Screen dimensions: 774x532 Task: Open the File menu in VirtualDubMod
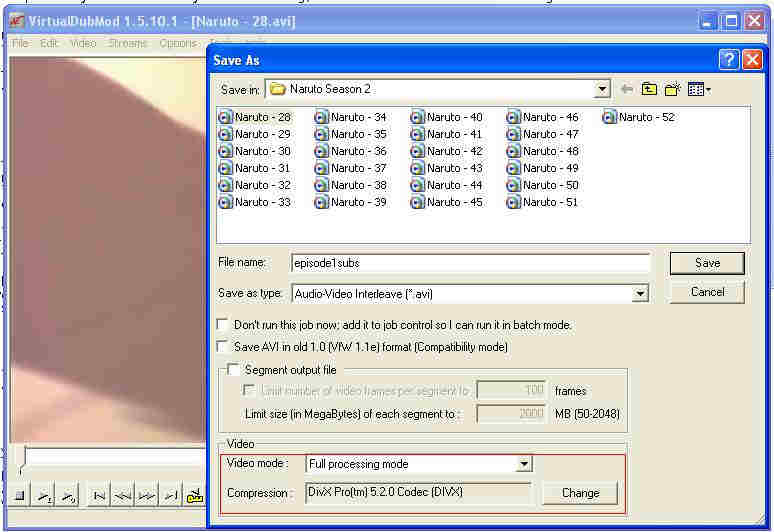(20, 43)
